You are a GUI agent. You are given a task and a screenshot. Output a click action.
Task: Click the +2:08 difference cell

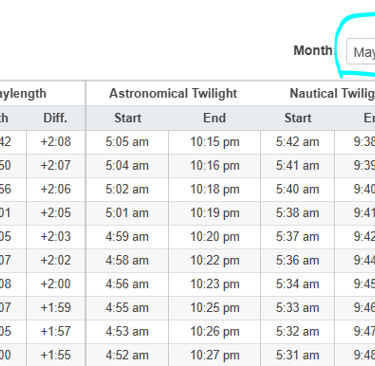tap(56, 142)
